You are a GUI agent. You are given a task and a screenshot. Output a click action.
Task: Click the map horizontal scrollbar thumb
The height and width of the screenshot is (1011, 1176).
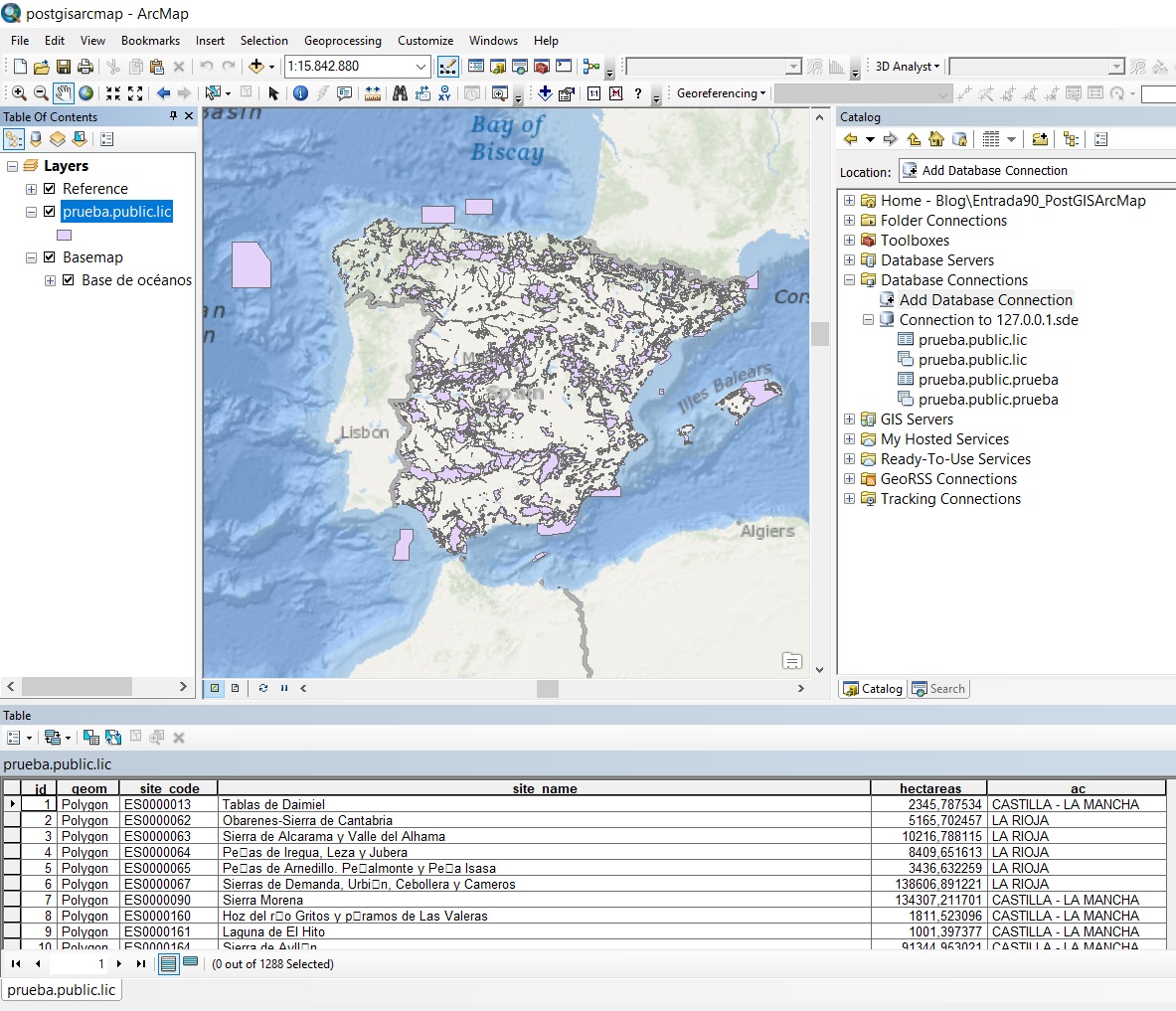[x=548, y=689]
